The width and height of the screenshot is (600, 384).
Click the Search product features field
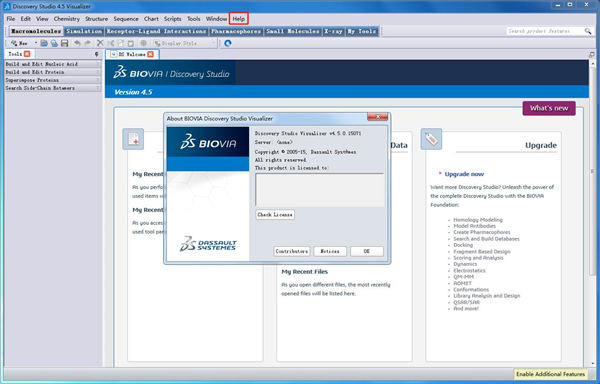click(x=544, y=31)
